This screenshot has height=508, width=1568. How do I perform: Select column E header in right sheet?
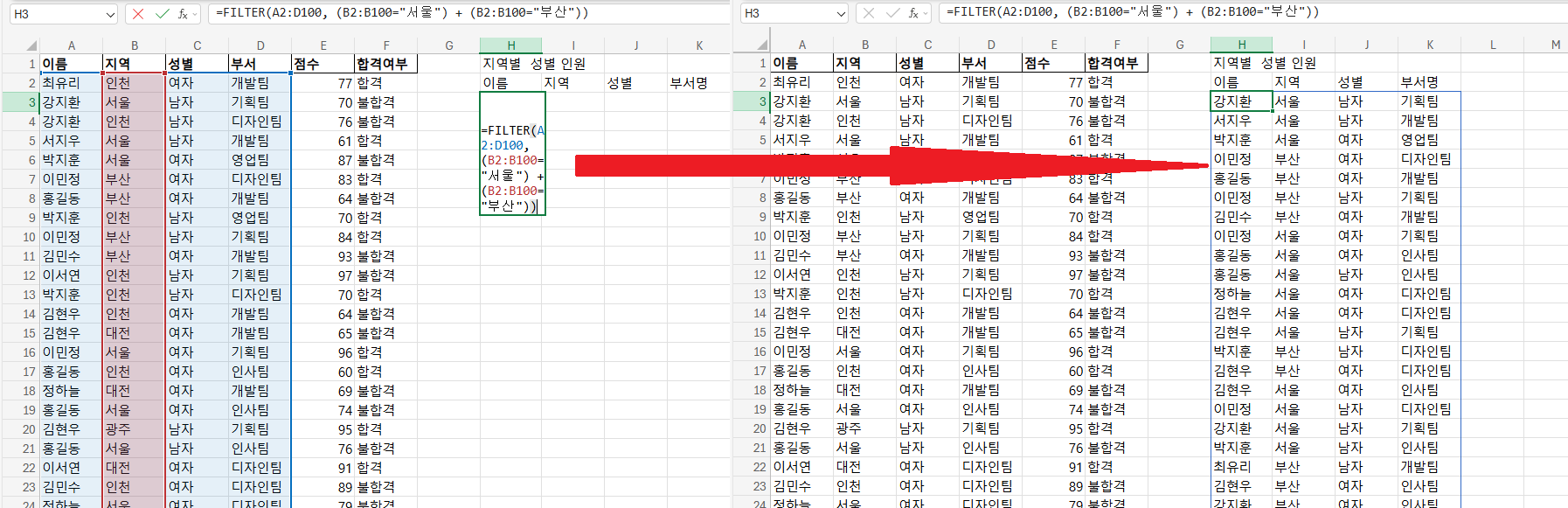[x=1054, y=45]
